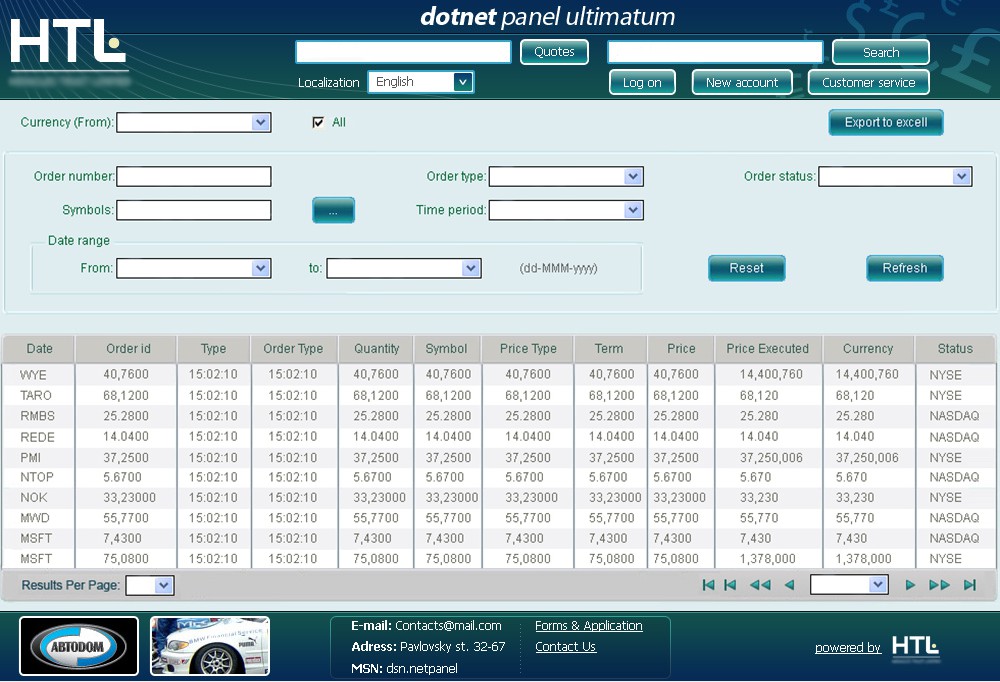This screenshot has height=682, width=1000.
Task: Sort by the Status column header
Action: pos(955,349)
